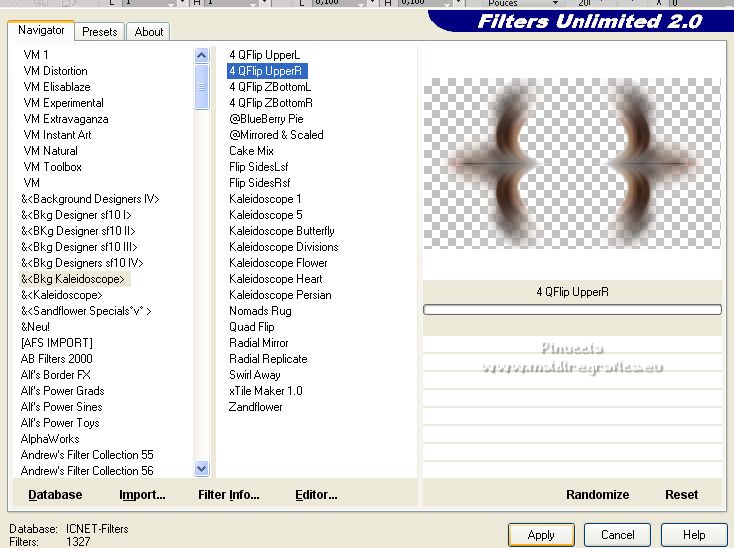Viewport: 734px width, 548px height.
Task: Select &<Bkg Designer sf10 I> category
Action: 76,215
